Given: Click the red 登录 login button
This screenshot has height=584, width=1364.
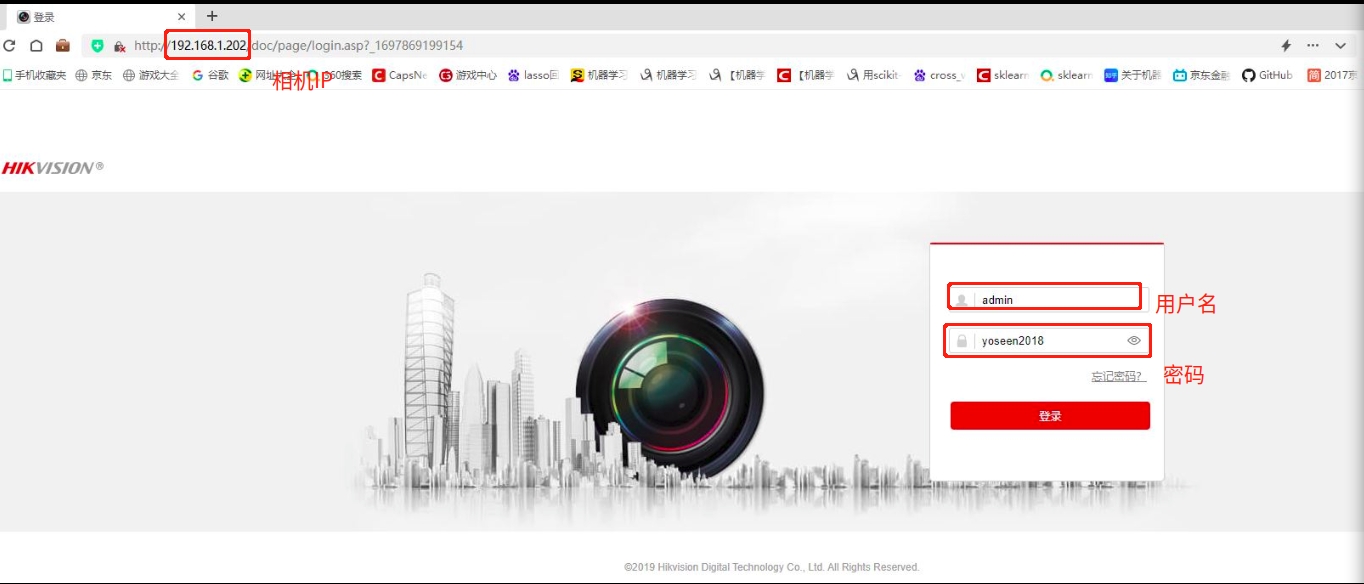Looking at the screenshot, I should coord(1050,416).
